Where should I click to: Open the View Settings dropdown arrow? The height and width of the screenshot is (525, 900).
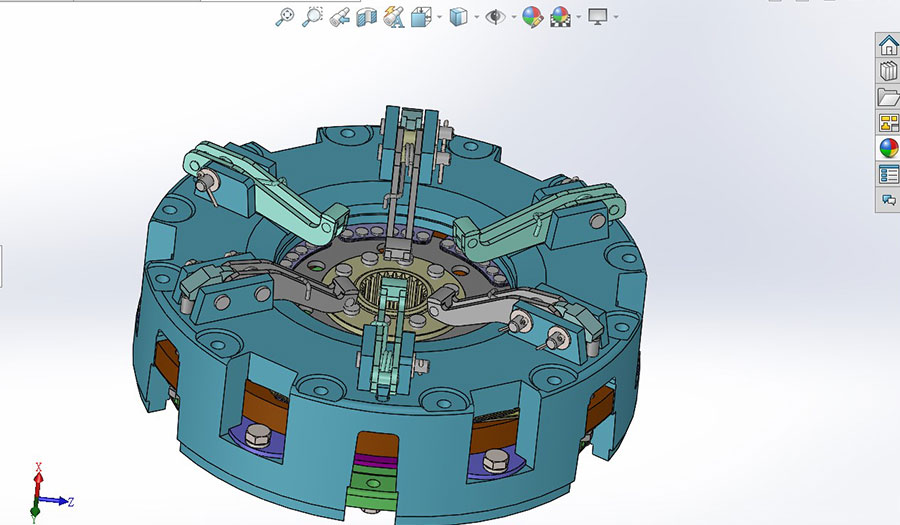pyautogui.click(x=616, y=17)
